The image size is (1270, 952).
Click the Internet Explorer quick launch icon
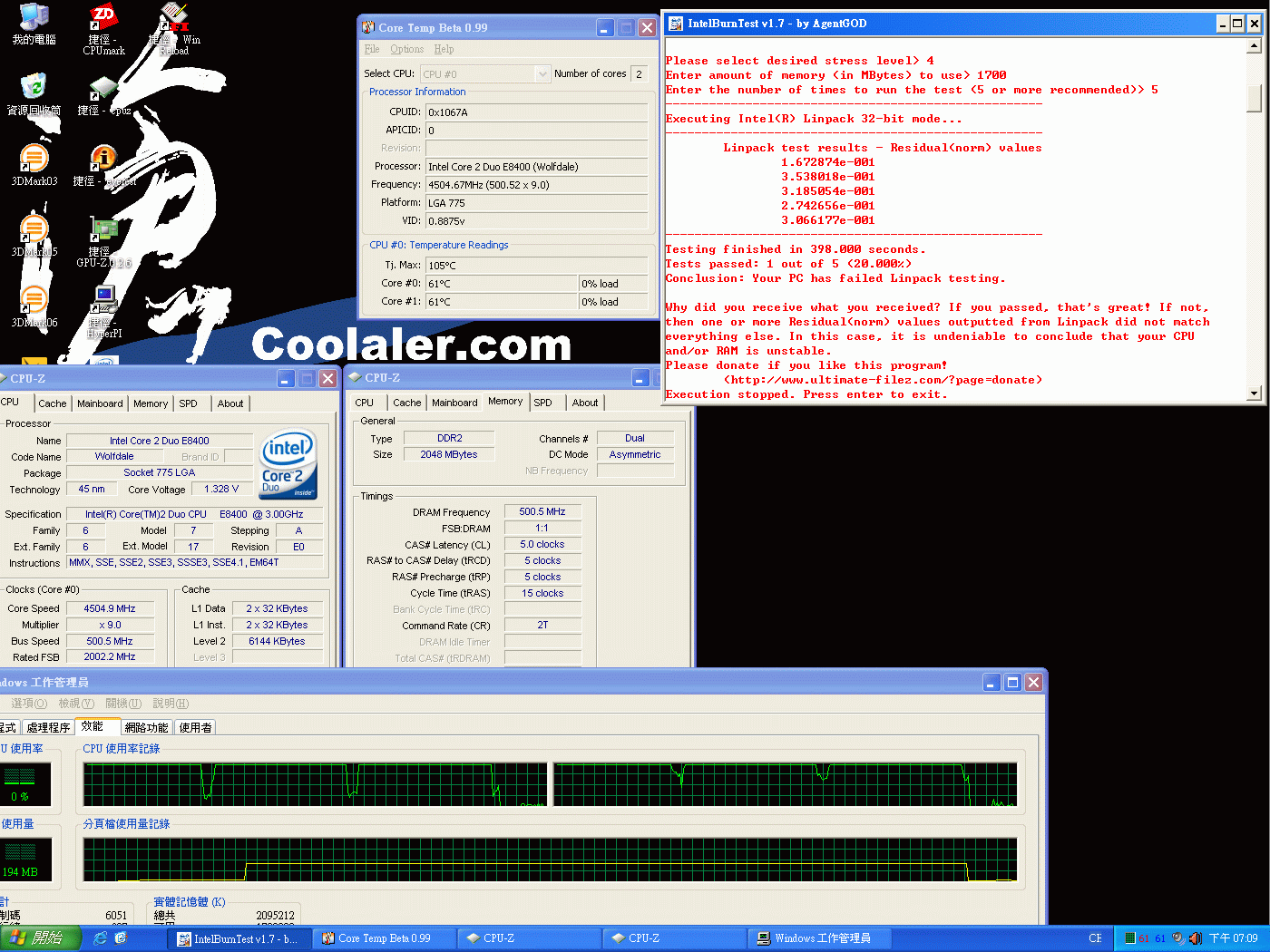100,938
